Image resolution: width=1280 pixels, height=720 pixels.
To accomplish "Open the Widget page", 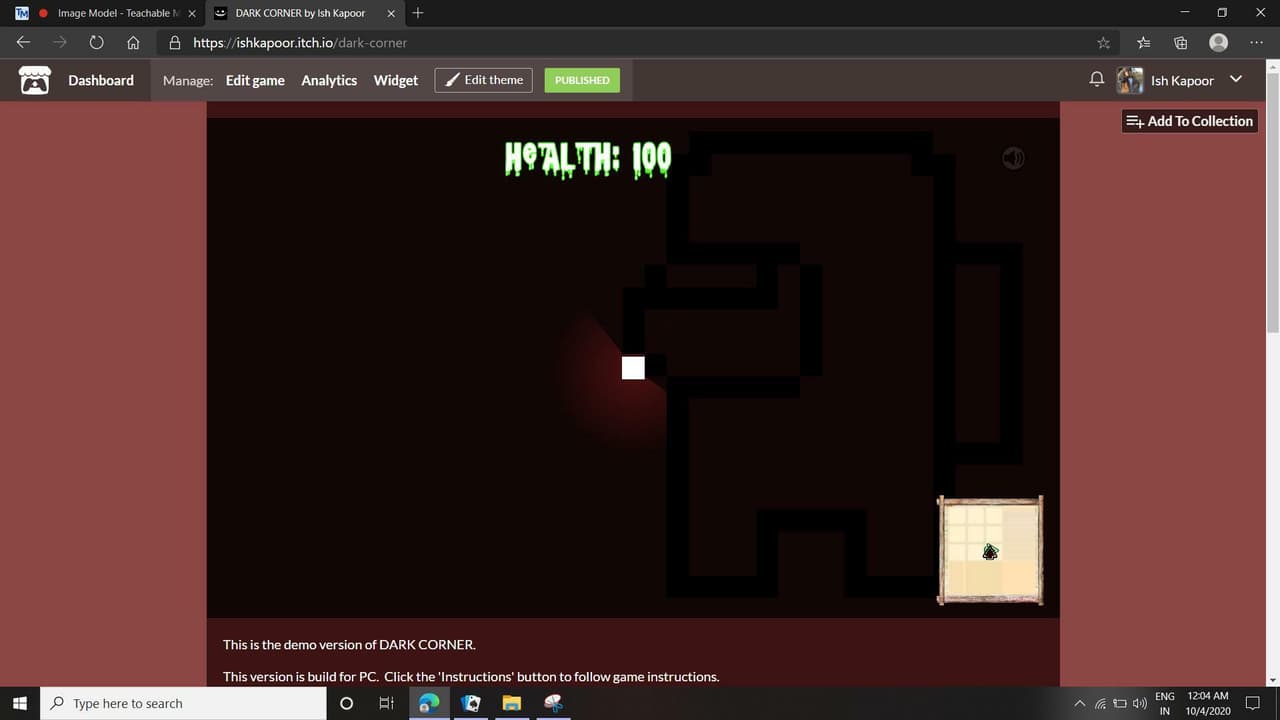I will coord(396,80).
